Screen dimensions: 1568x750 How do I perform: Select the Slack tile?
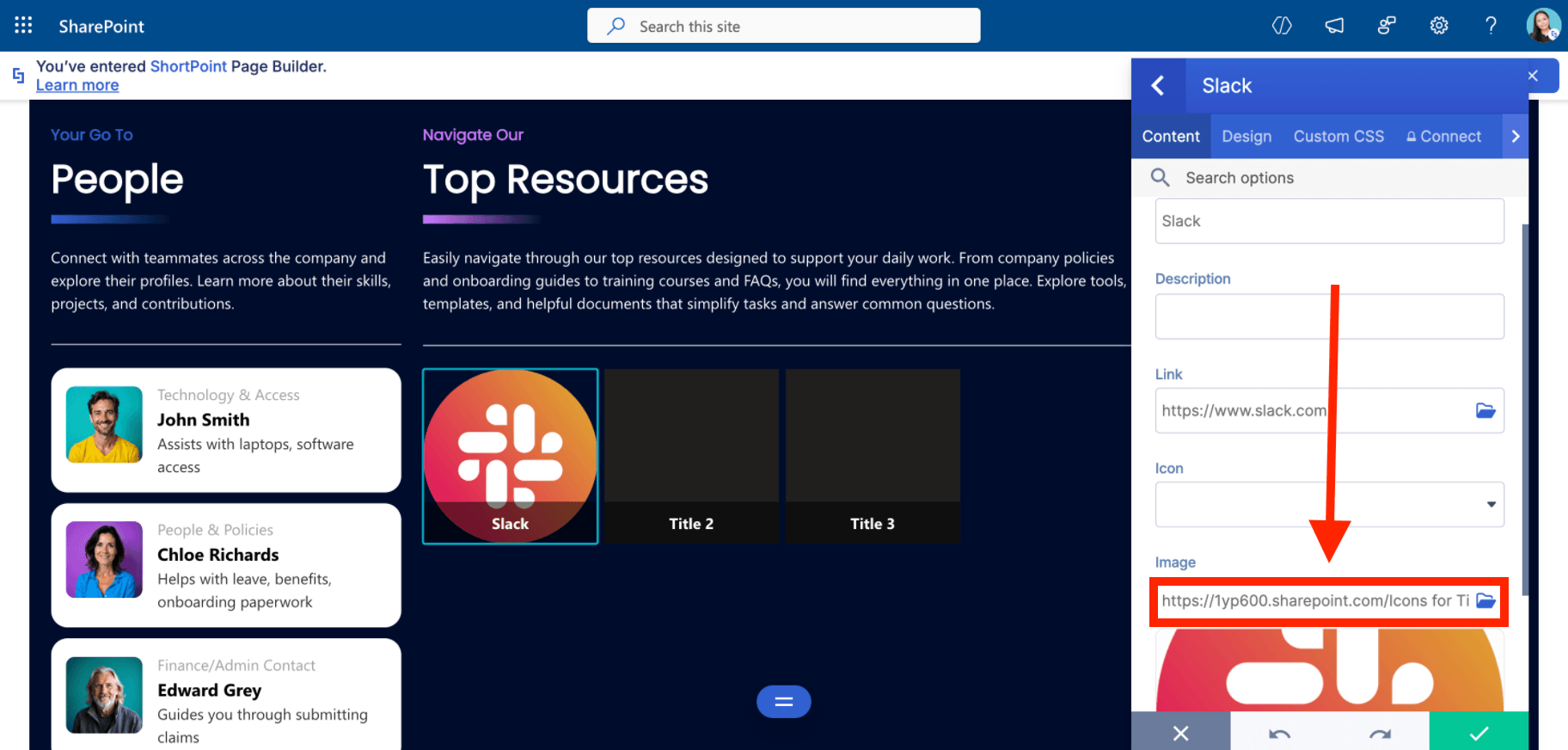pos(511,457)
